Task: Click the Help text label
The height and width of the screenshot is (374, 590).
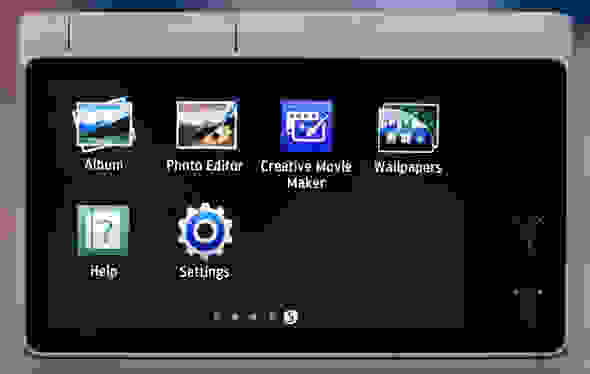Action: click(x=103, y=271)
